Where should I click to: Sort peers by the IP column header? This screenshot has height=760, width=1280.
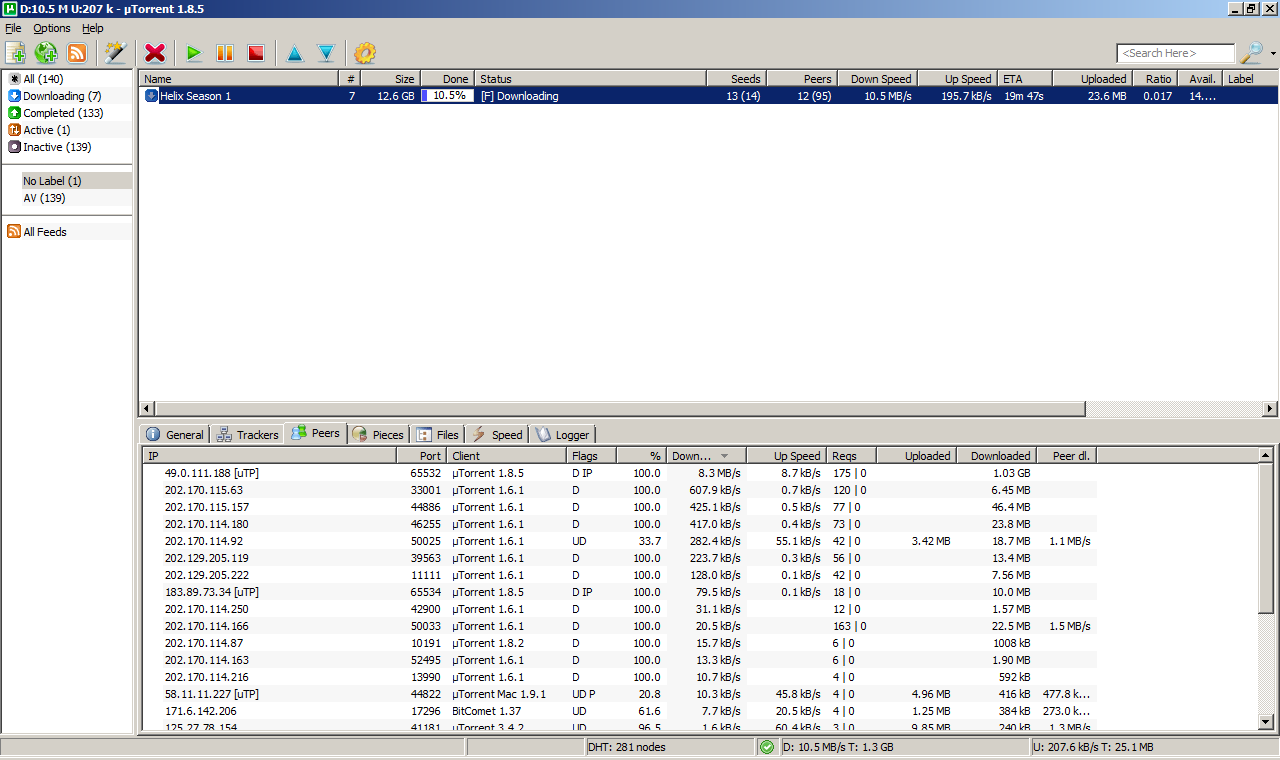point(269,456)
